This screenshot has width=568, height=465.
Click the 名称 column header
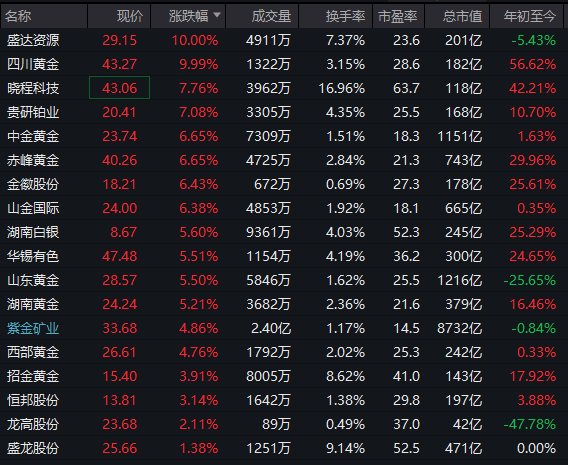point(43,16)
